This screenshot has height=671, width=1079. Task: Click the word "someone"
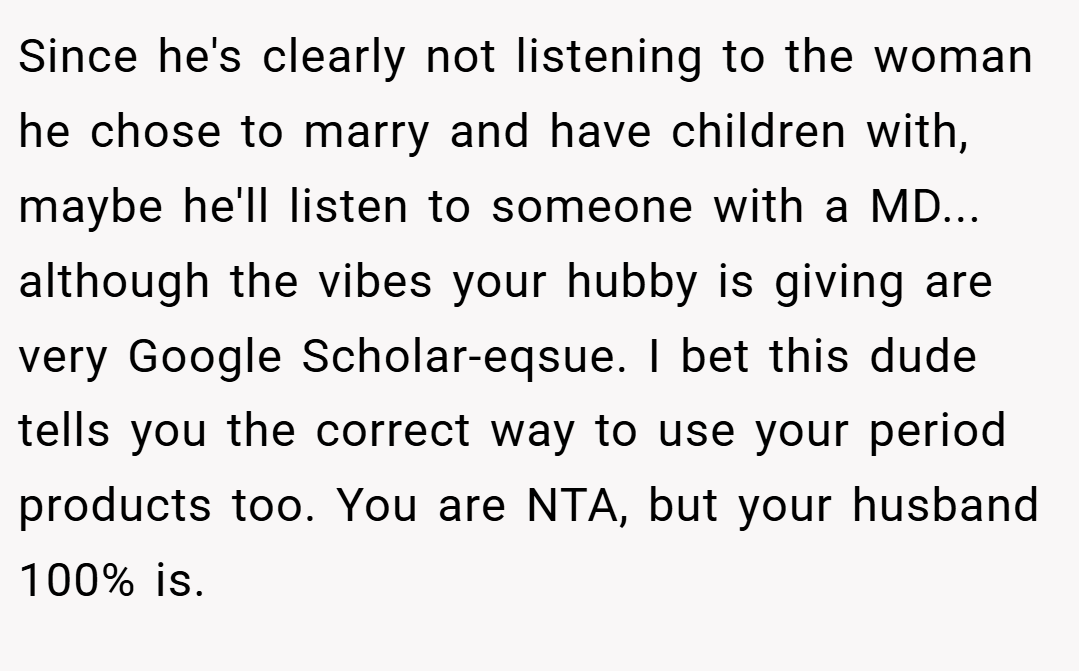(592, 206)
